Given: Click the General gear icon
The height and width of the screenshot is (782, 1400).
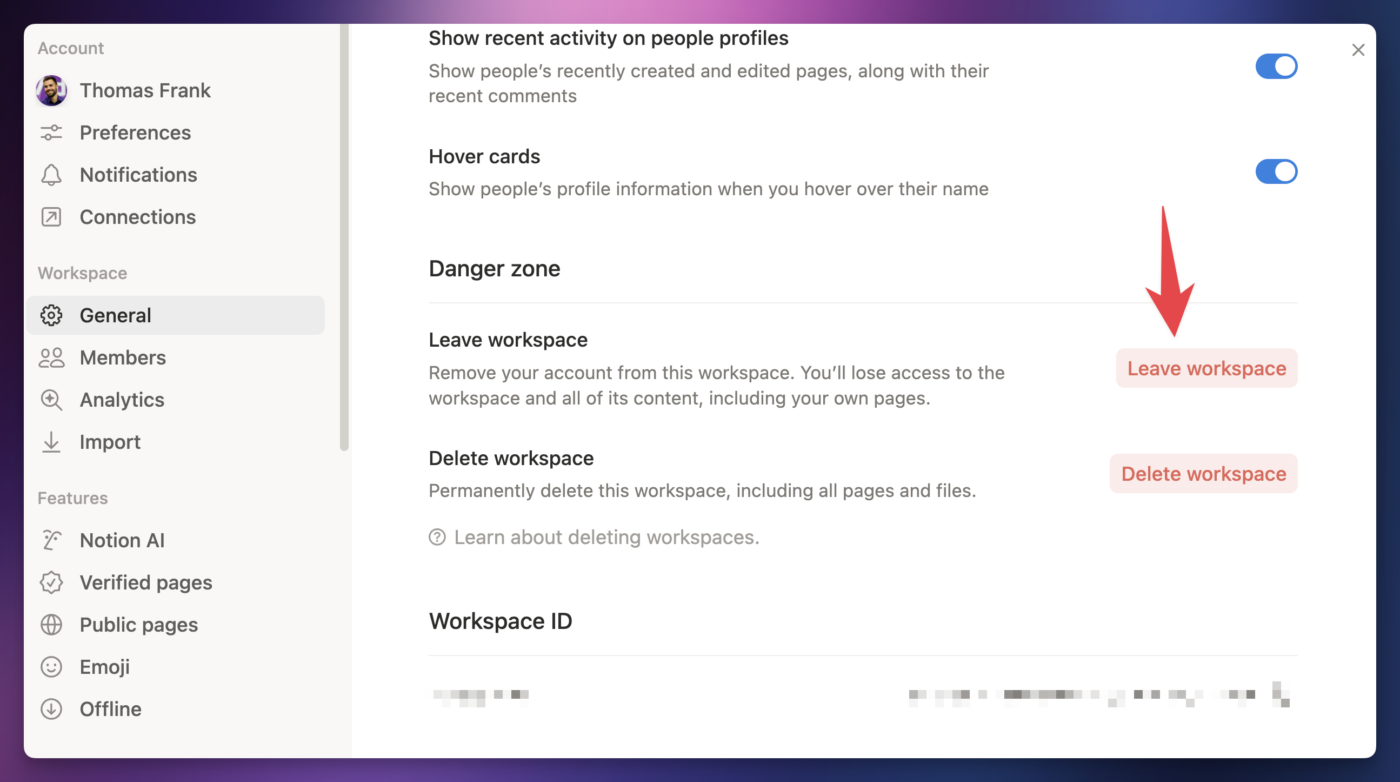Looking at the screenshot, I should point(51,315).
